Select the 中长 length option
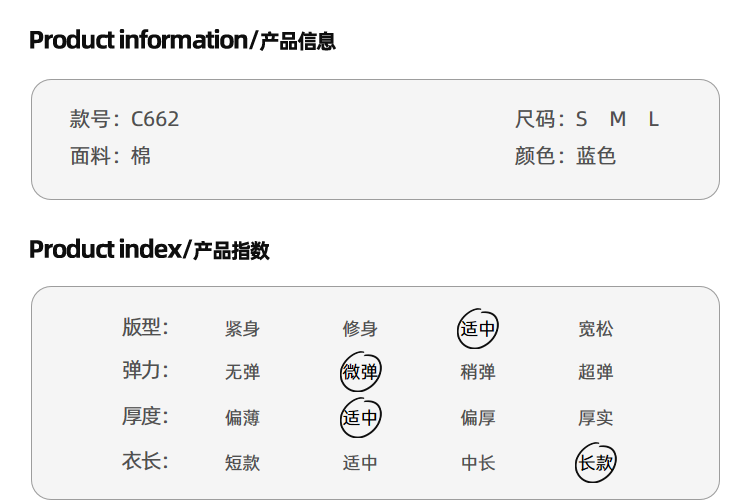 click(478, 463)
